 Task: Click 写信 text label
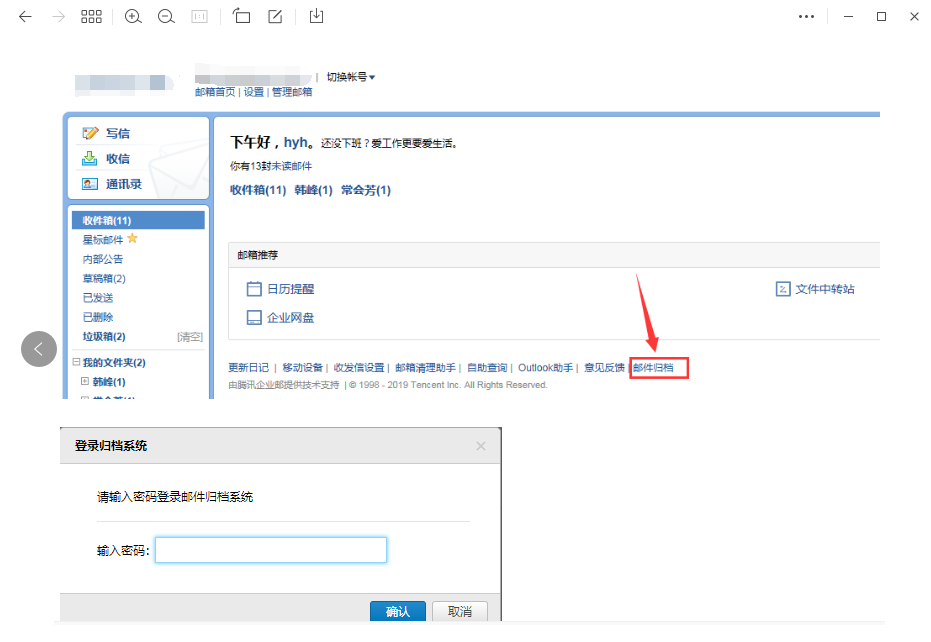tap(118, 134)
